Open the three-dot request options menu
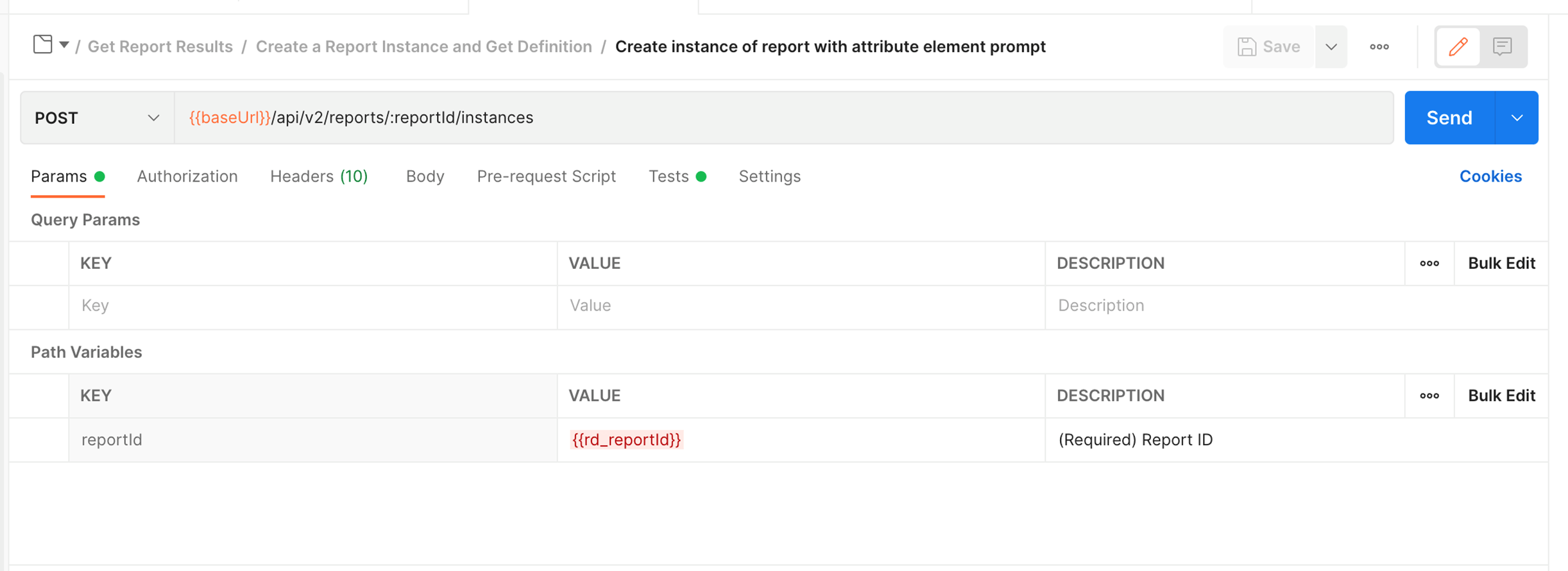The height and width of the screenshot is (571, 1568). click(1379, 47)
